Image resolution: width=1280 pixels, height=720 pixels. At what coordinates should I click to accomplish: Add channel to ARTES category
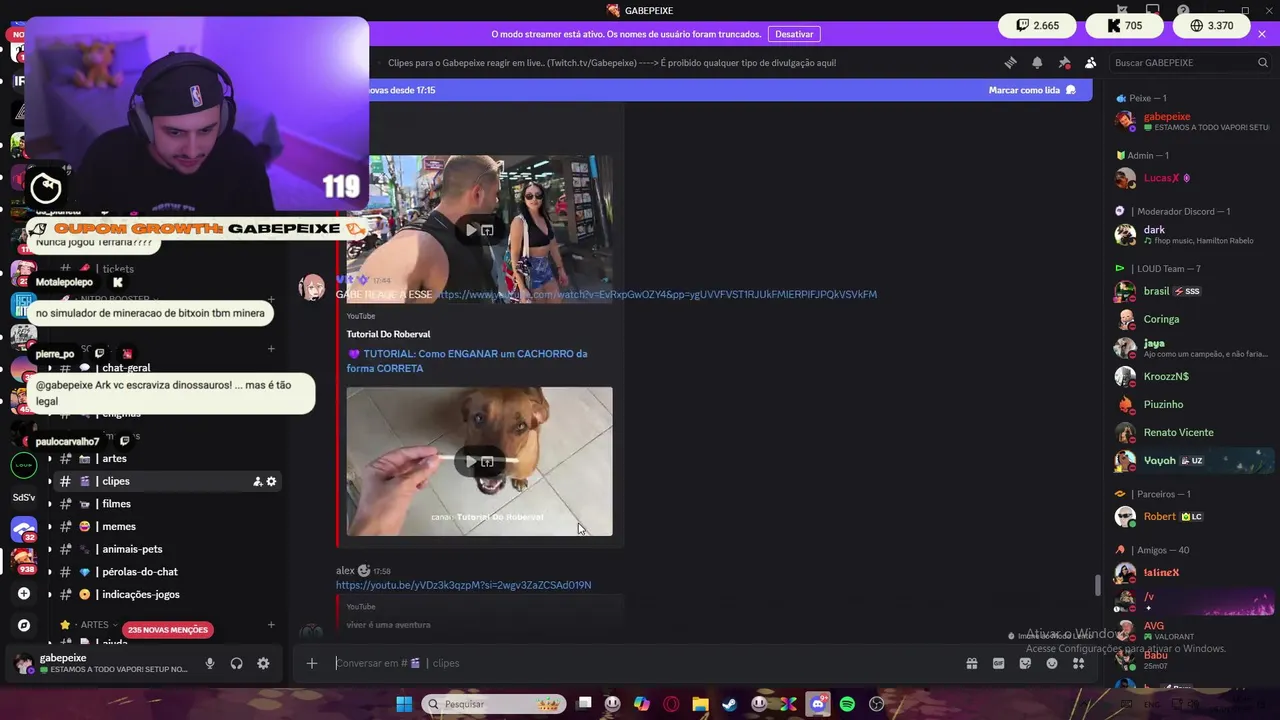(271, 625)
